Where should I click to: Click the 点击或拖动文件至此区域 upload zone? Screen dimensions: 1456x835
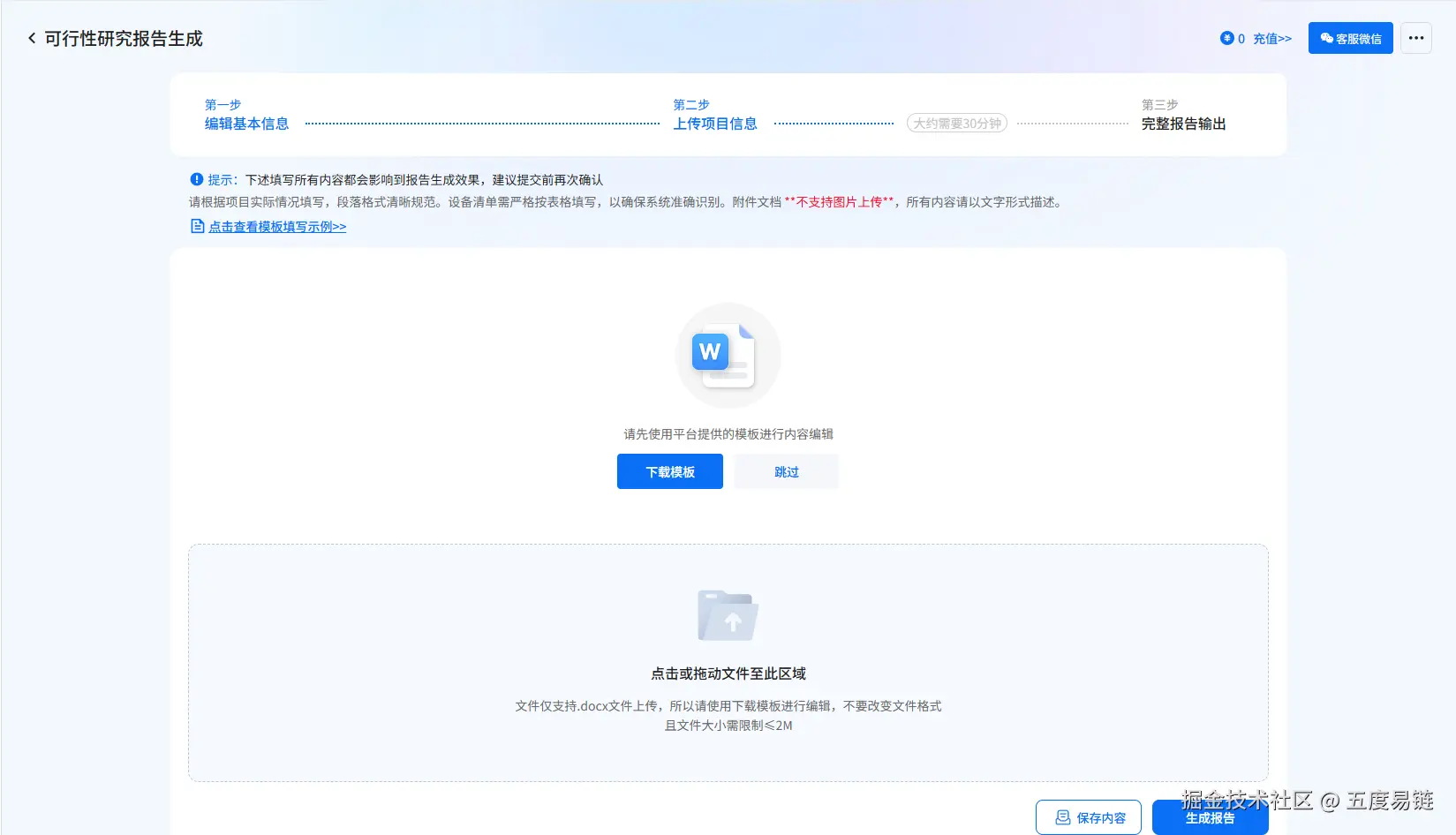coord(728,663)
